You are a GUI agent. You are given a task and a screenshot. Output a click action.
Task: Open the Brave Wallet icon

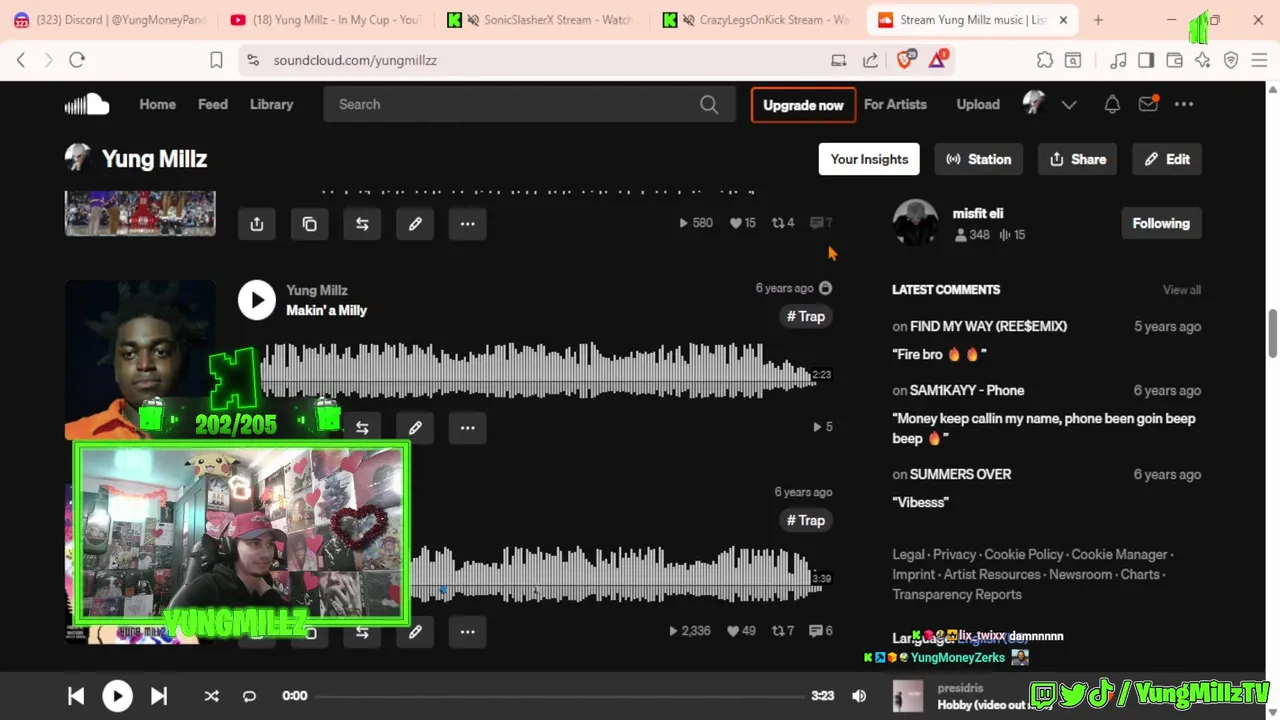[1175, 60]
